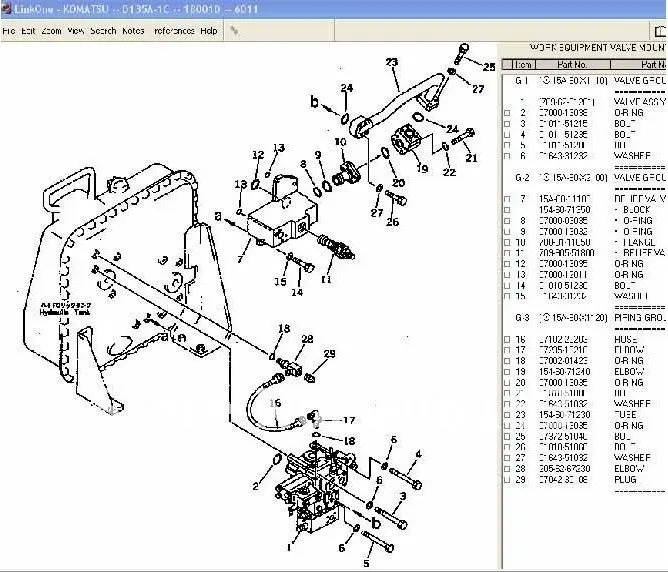
Task: Click callout 17 elbow label in diagram
Action: click(x=349, y=420)
